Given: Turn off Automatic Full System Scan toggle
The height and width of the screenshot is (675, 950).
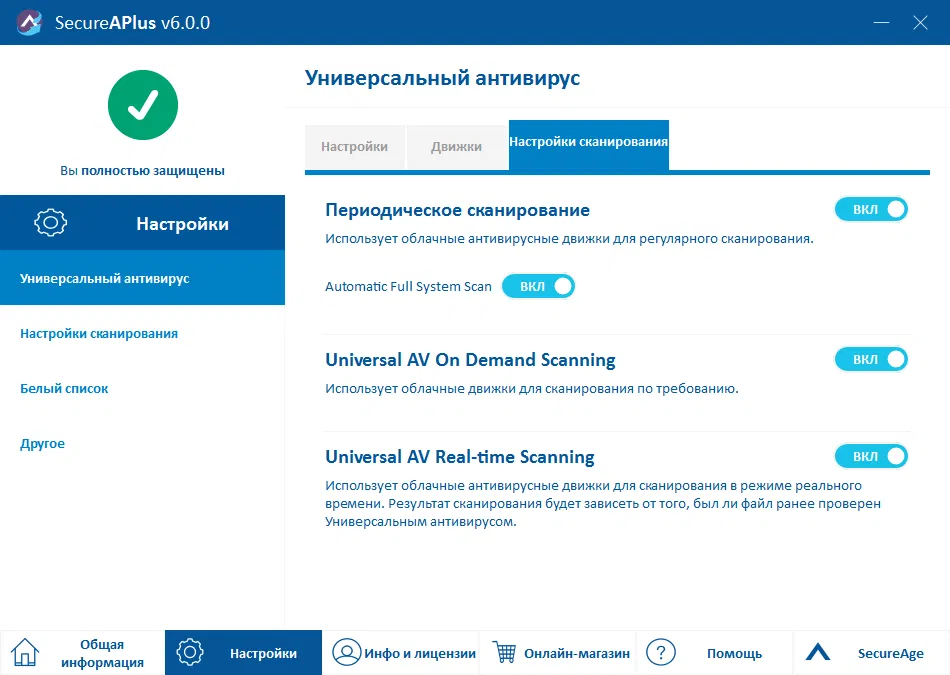Looking at the screenshot, I should tap(538, 286).
